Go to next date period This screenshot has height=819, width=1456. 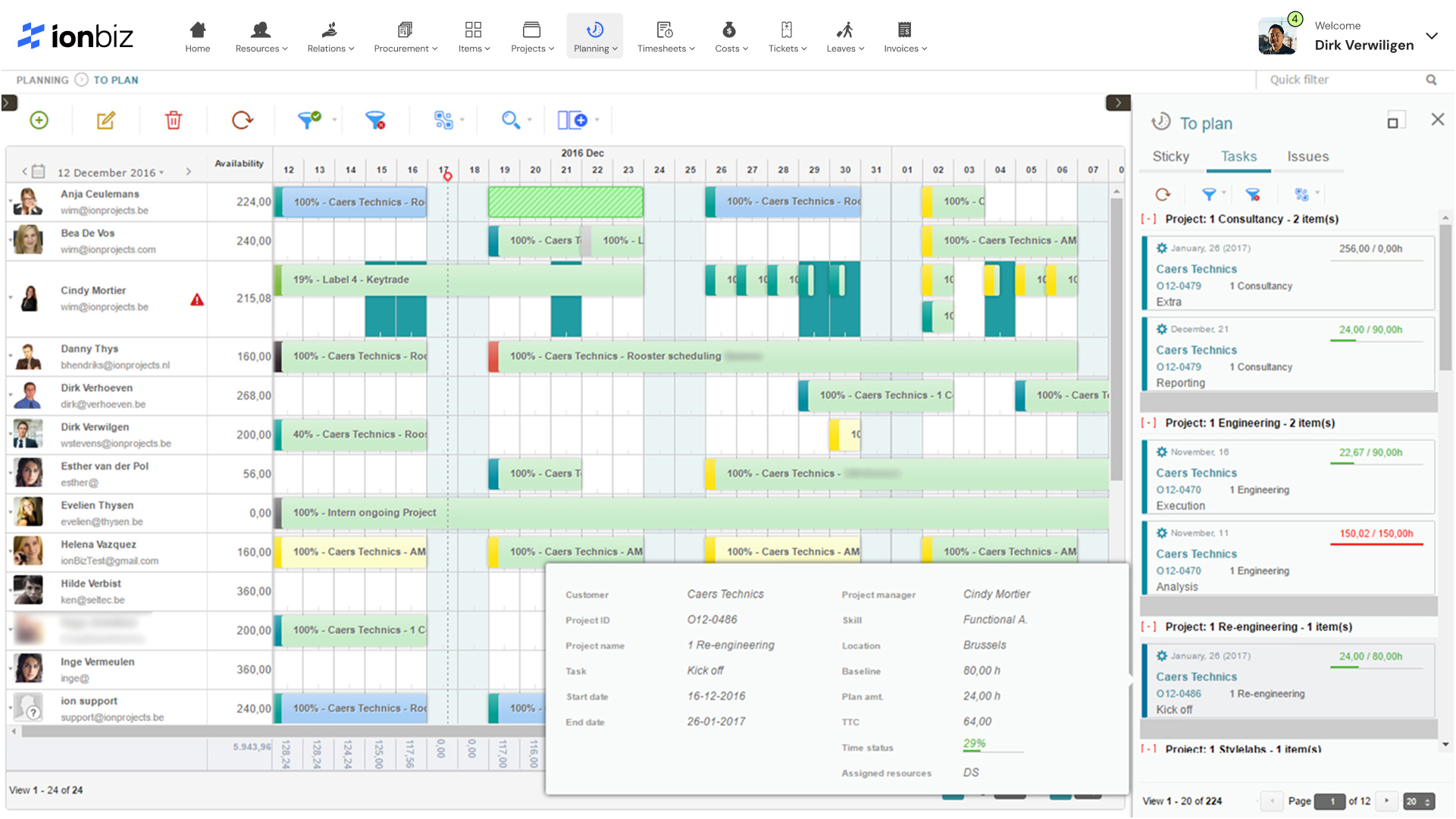coord(188,172)
